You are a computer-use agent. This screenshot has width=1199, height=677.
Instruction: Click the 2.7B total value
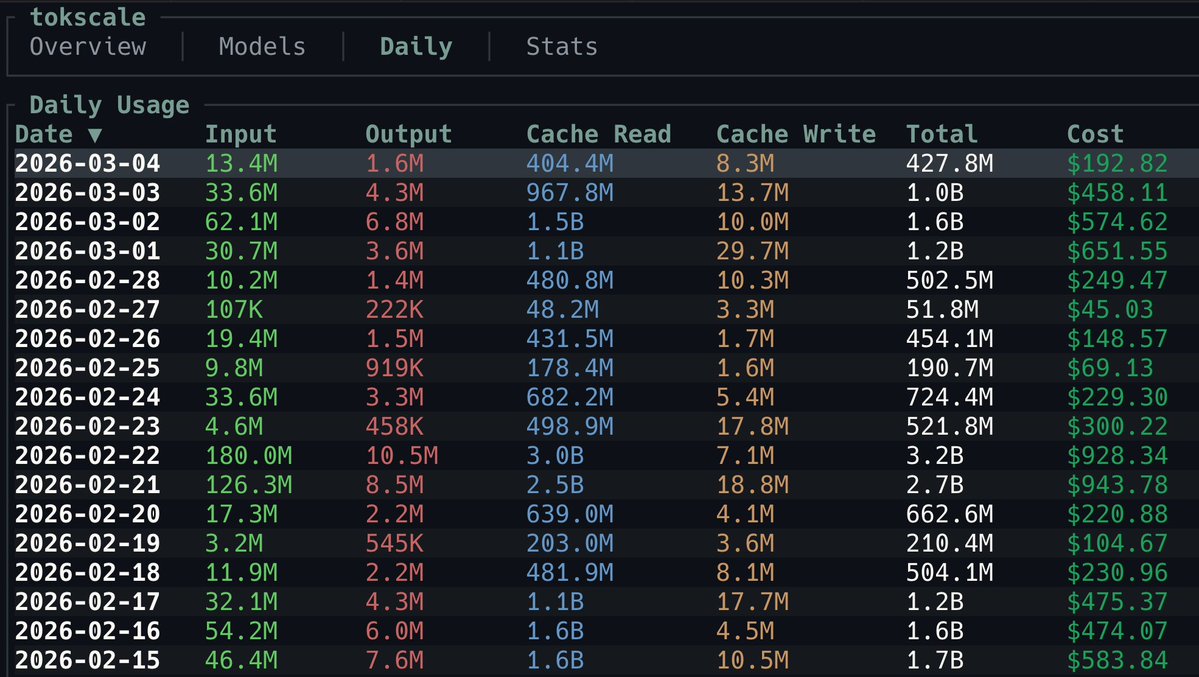(935, 485)
